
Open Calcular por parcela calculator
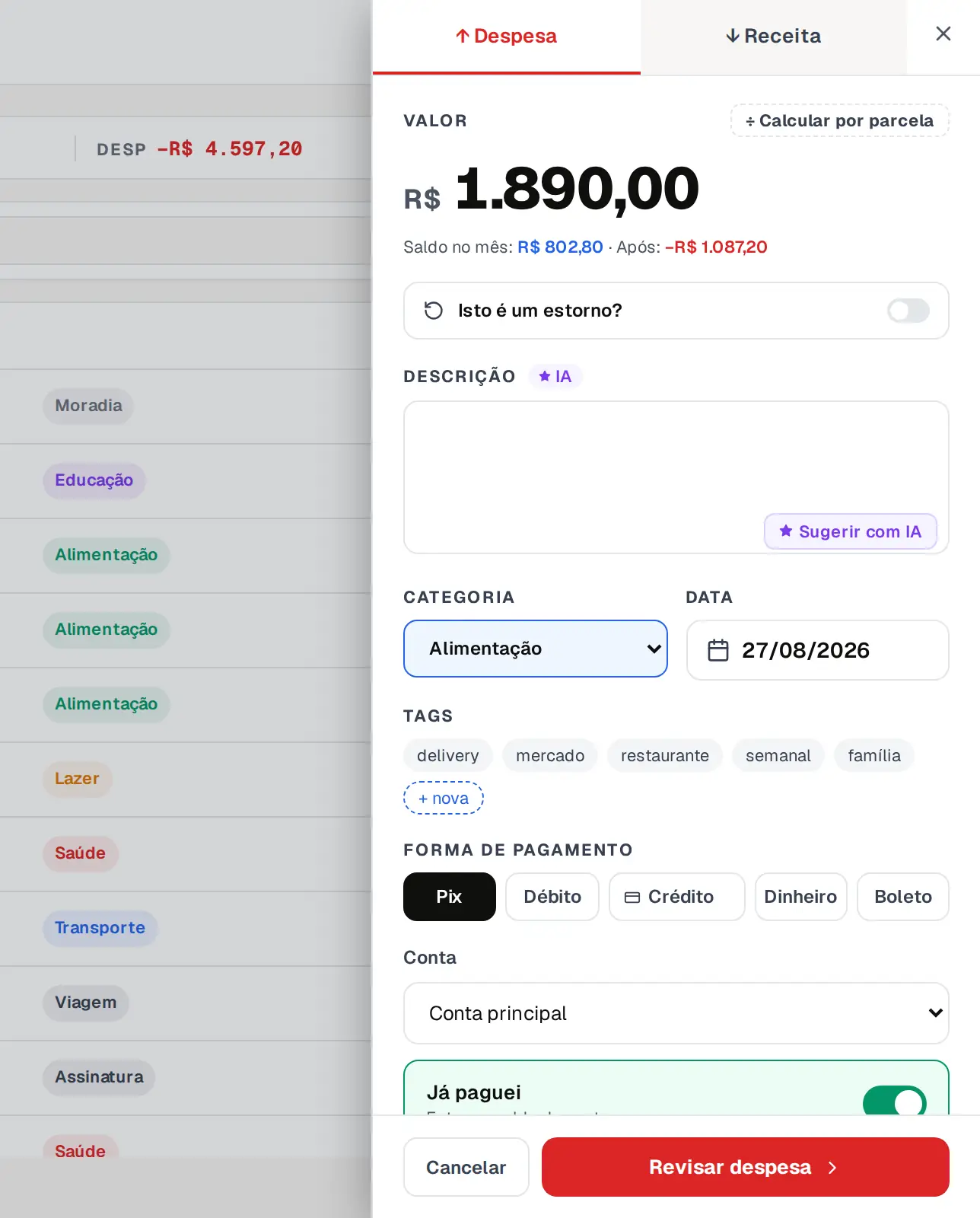(840, 120)
